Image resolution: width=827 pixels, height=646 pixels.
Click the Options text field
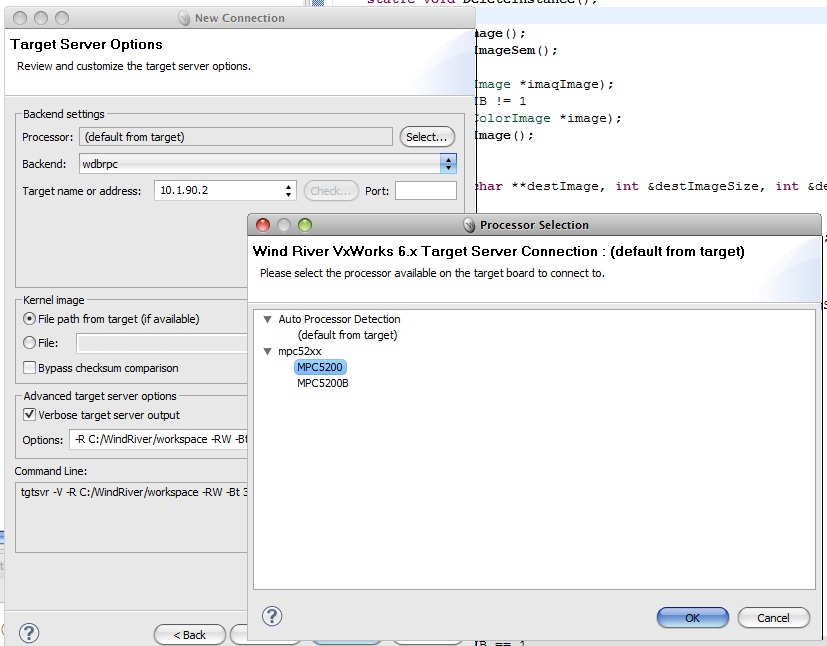click(x=158, y=439)
